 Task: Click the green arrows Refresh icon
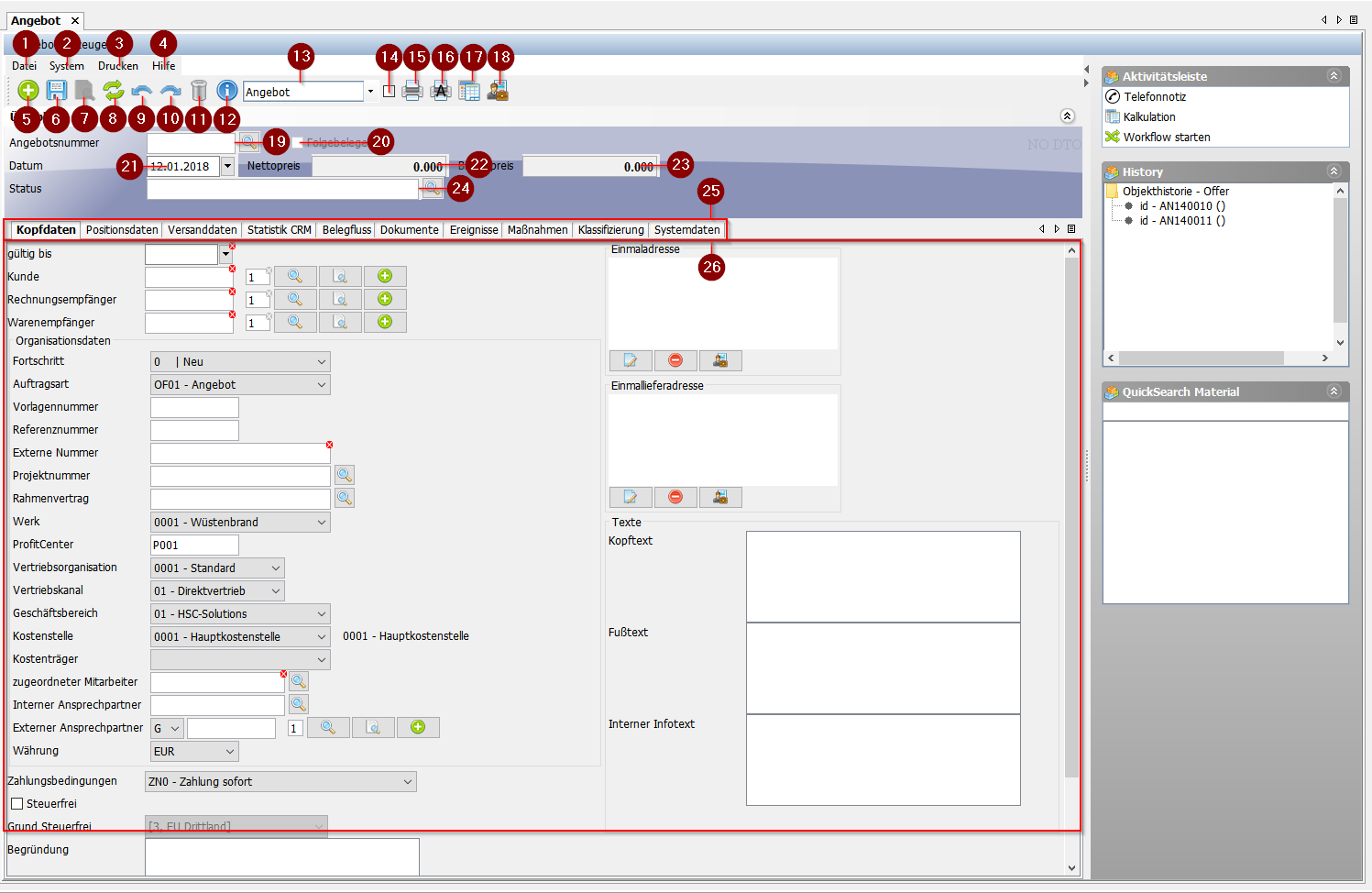click(113, 90)
